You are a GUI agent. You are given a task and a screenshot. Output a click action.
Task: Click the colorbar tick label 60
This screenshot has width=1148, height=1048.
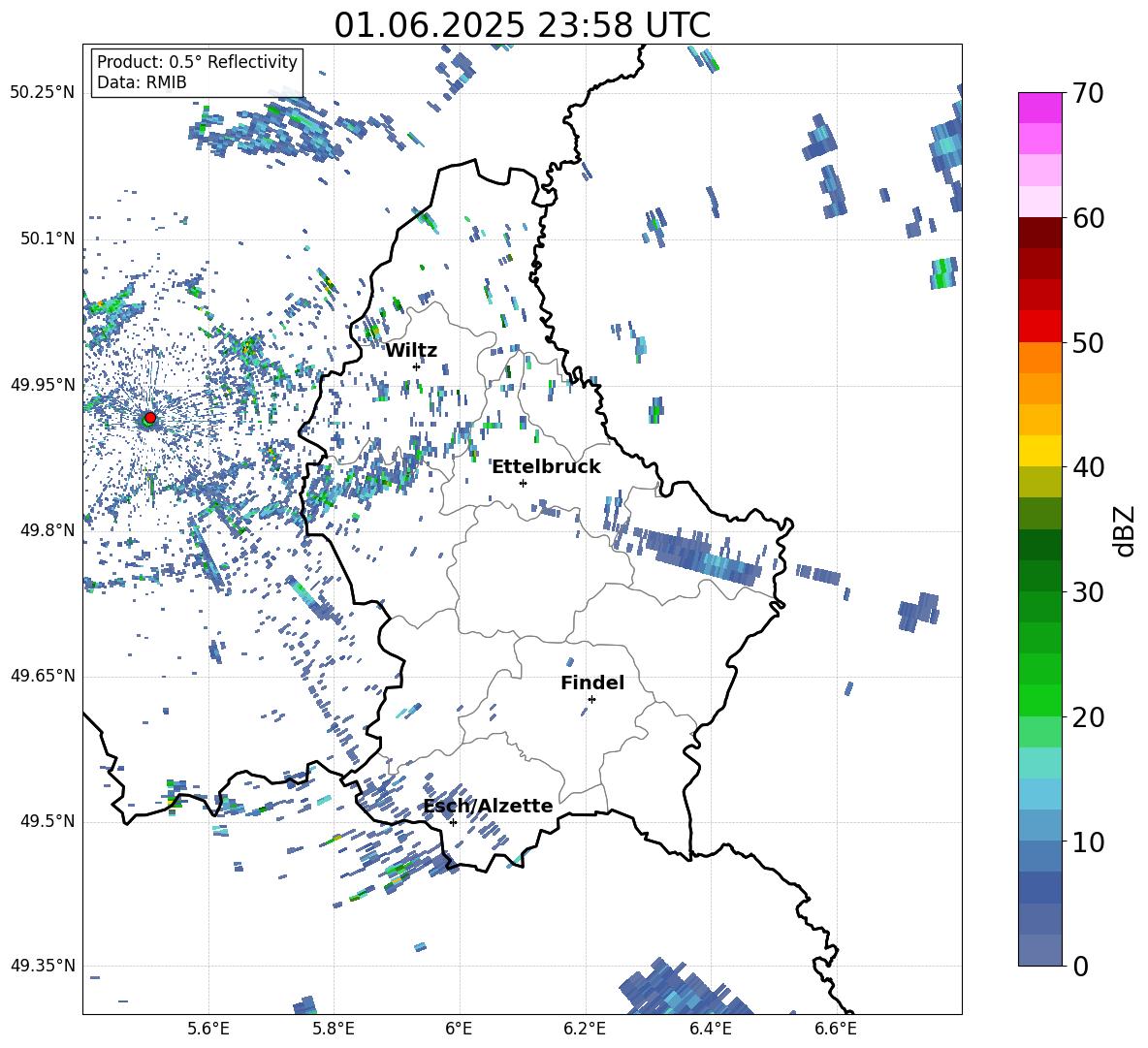point(1087,218)
